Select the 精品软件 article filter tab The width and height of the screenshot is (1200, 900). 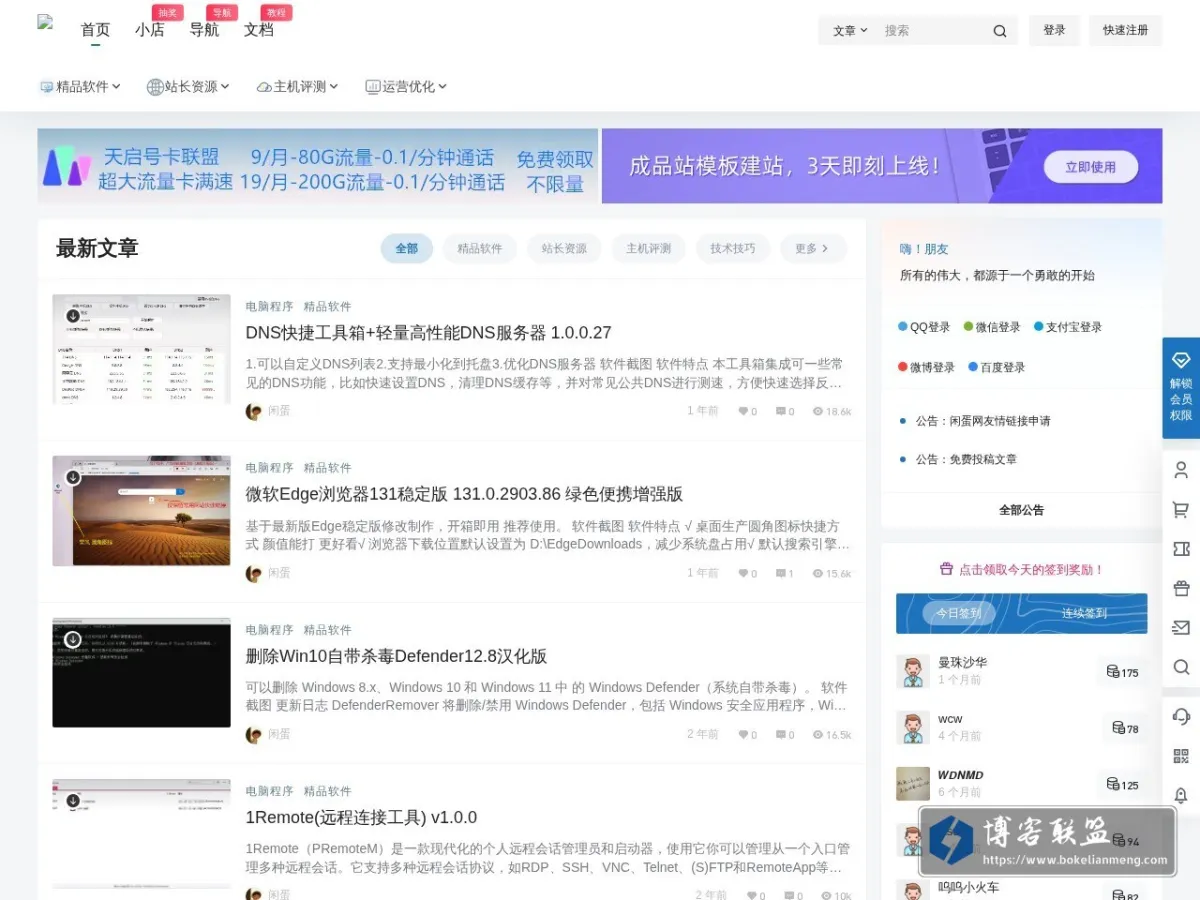click(480, 249)
